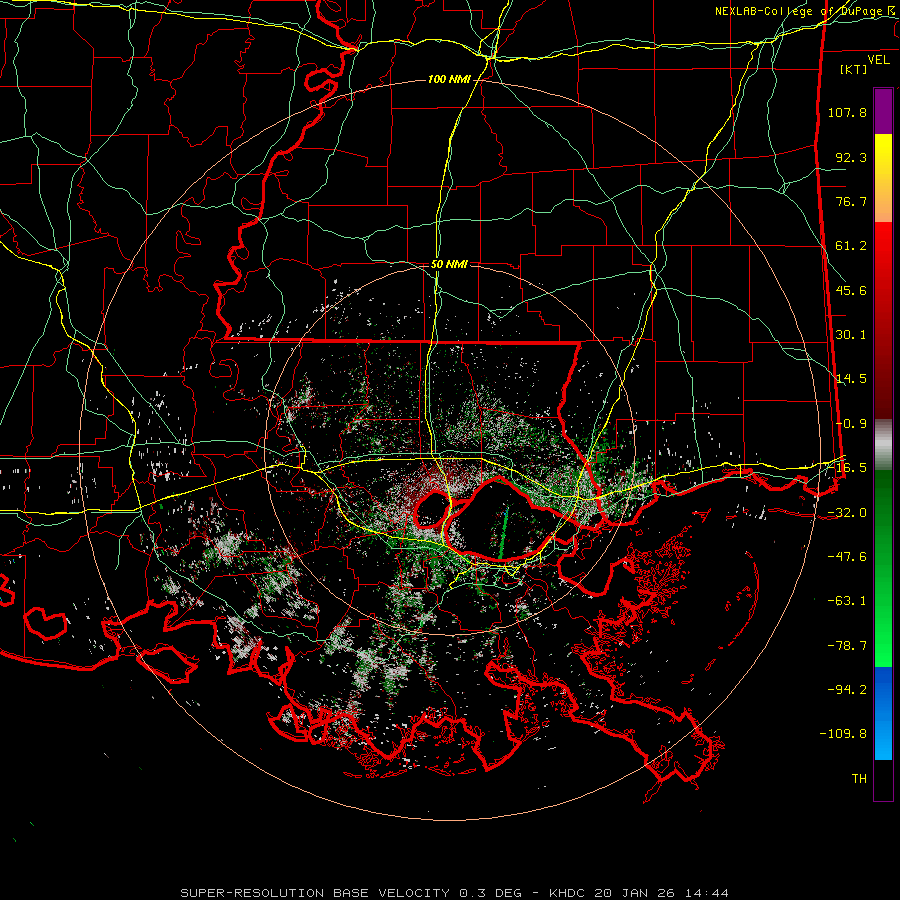The width and height of the screenshot is (900, 900).
Task: Click the 14.5 velocity scale value
Action: tap(851, 379)
